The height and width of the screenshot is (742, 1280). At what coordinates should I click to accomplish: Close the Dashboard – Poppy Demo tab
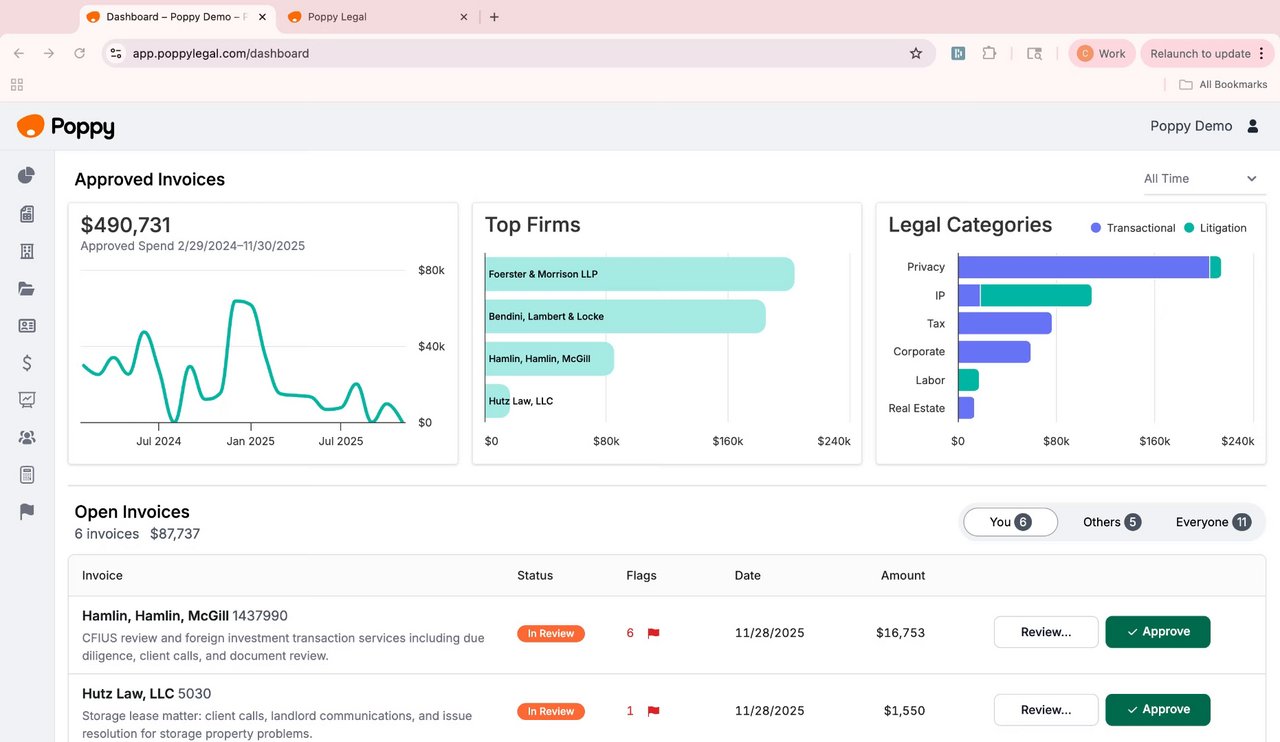click(x=261, y=17)
